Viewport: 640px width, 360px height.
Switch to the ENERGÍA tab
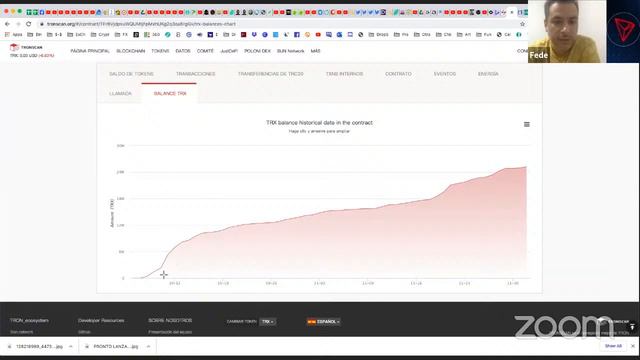[488, 74]
